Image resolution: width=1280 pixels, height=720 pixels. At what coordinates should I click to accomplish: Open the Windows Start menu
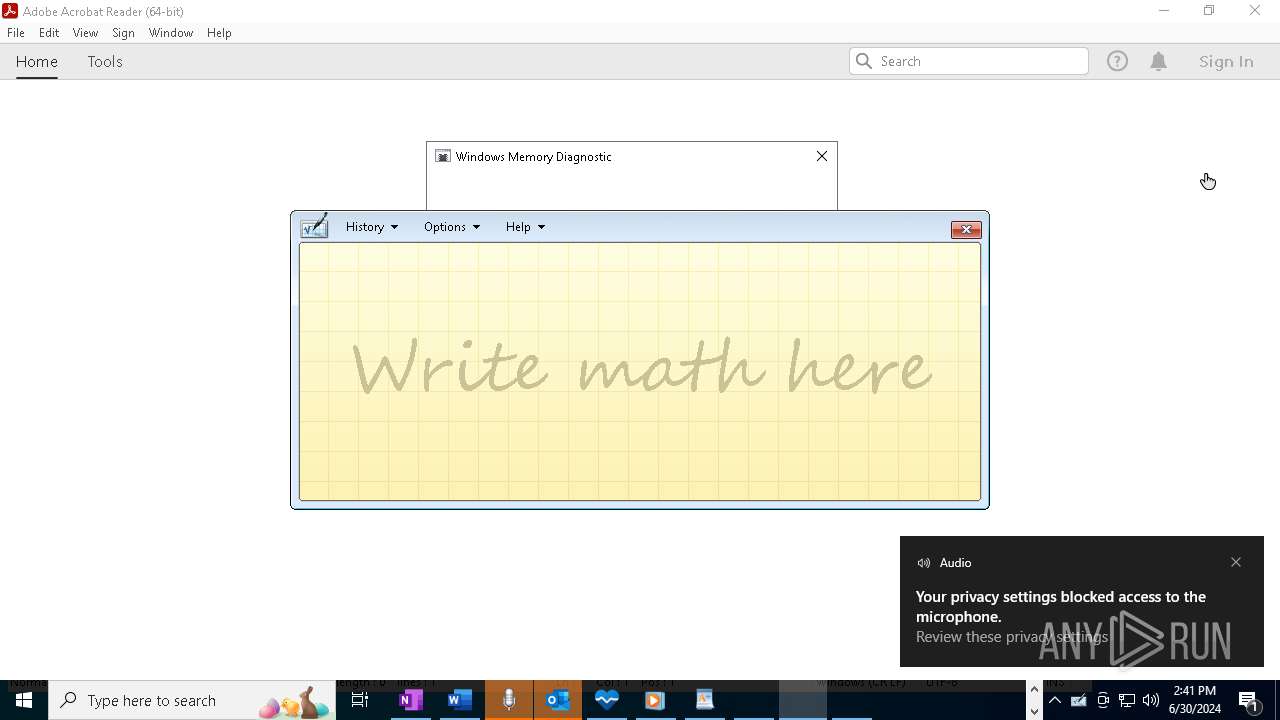24,700
